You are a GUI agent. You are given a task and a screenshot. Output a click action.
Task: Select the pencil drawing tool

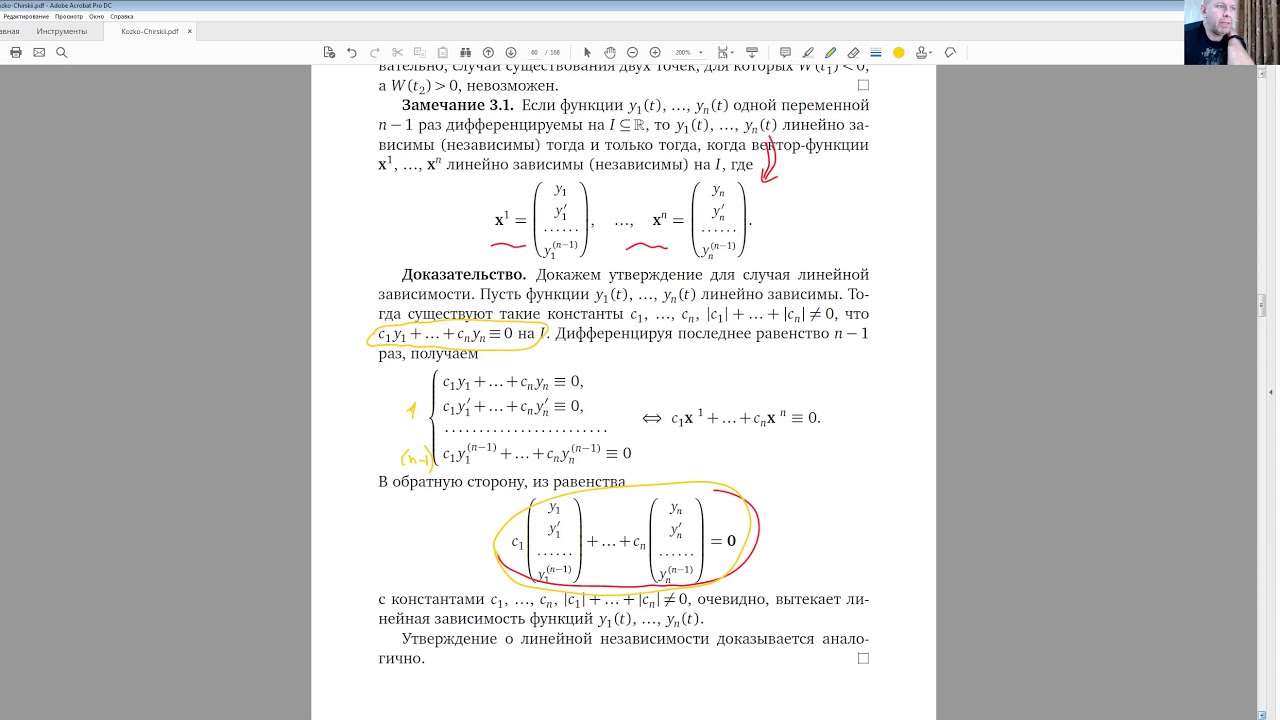point(830,52)
